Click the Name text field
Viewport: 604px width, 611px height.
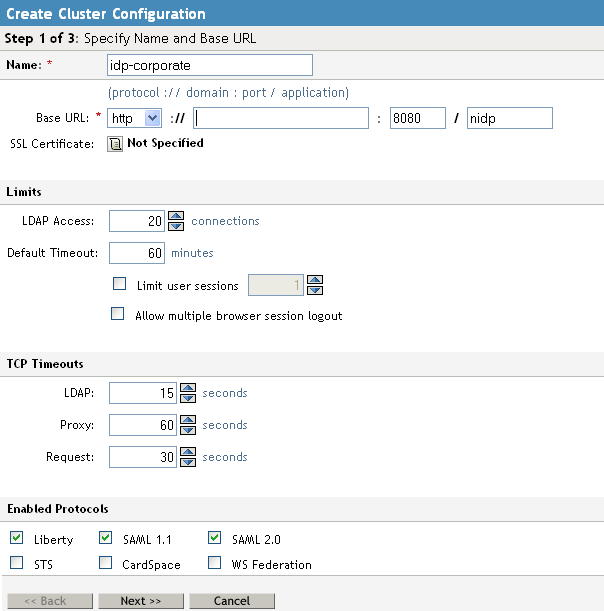coord(210,65)
